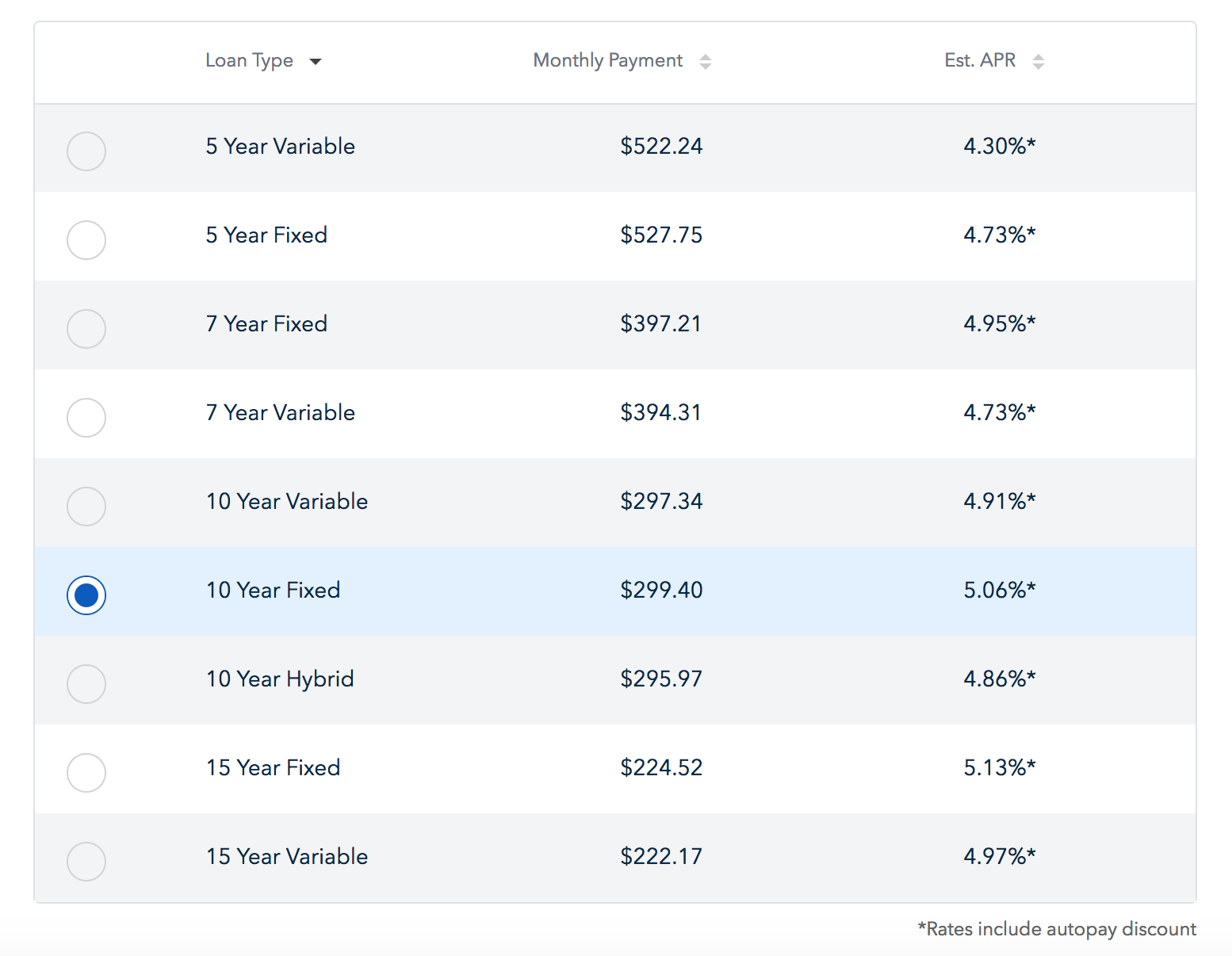1232x956 pixels.
Task: Select the 5 Year Fixed radio button
Action: [x=86, y=239]
